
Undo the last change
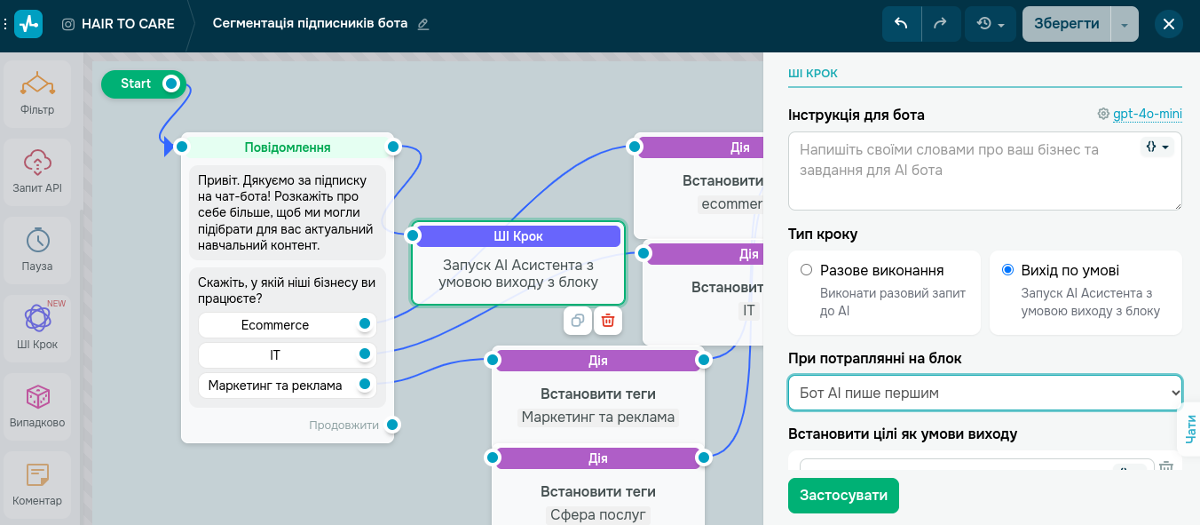[901, 23]
